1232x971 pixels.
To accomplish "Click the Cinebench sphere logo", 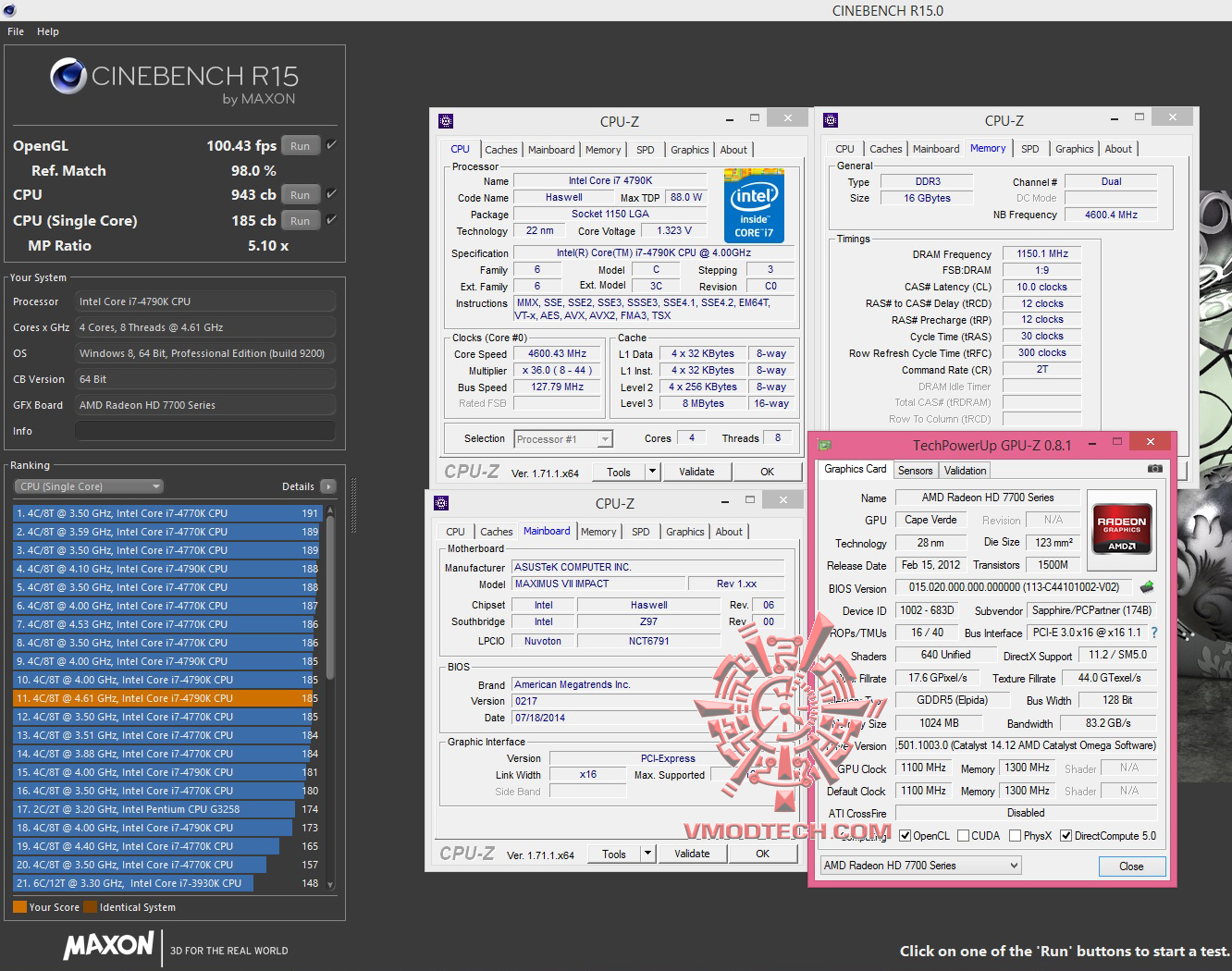I will (x=68, y=76).
